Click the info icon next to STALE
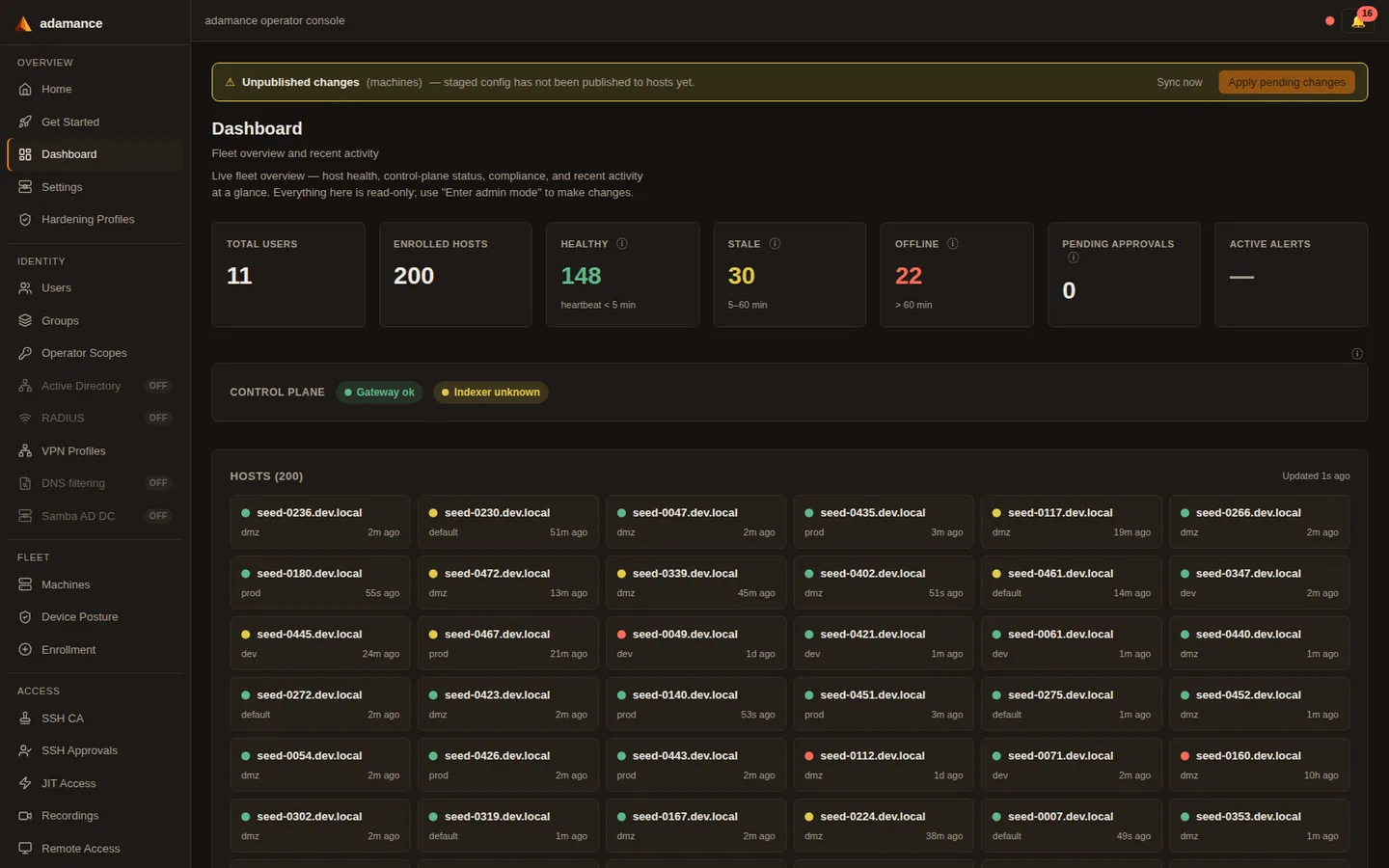The height and width of the screenshot is (868, 1389). click(x=775, y=244)
